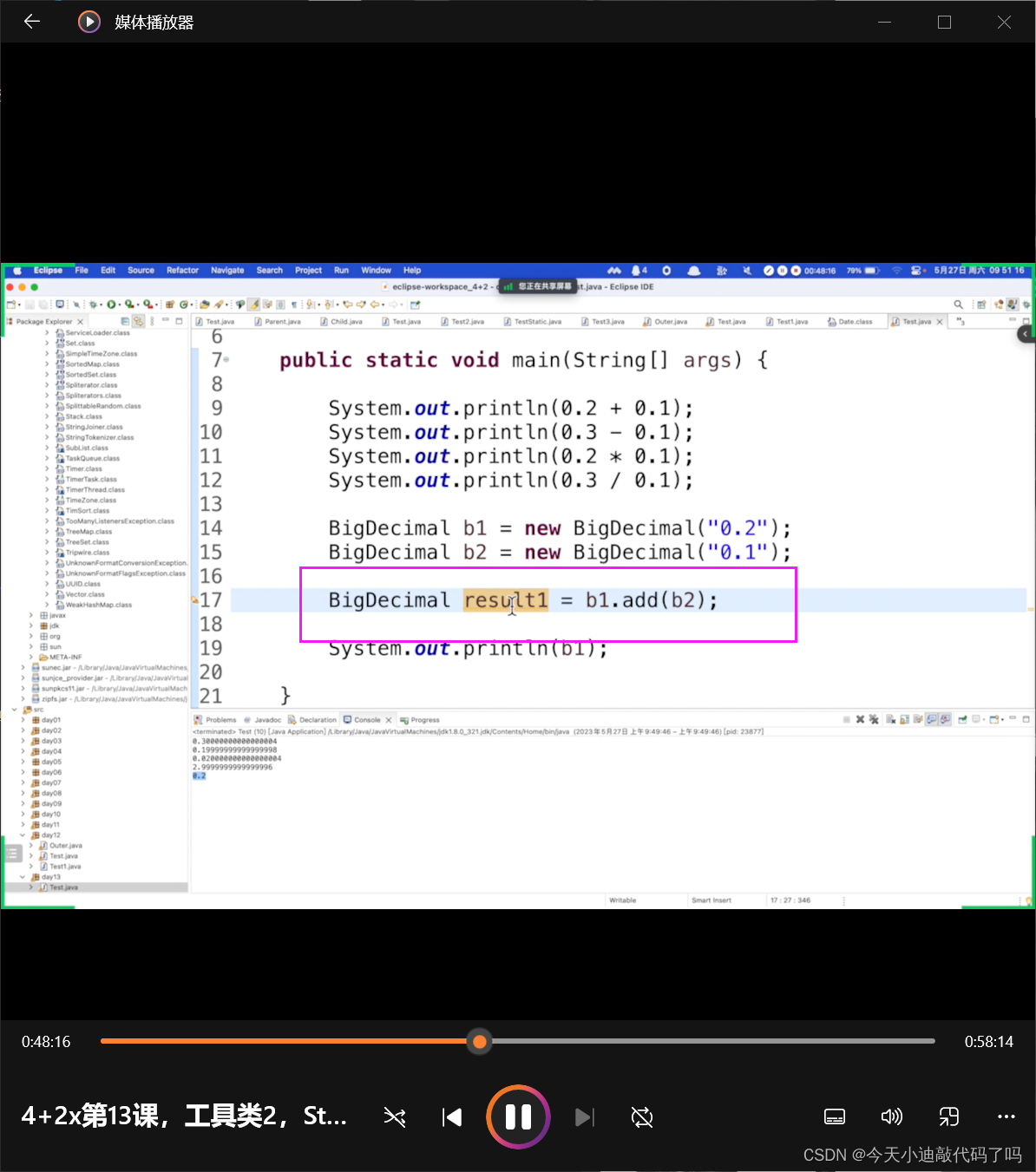Open the Search icon near top right

[x=957, y=304]
